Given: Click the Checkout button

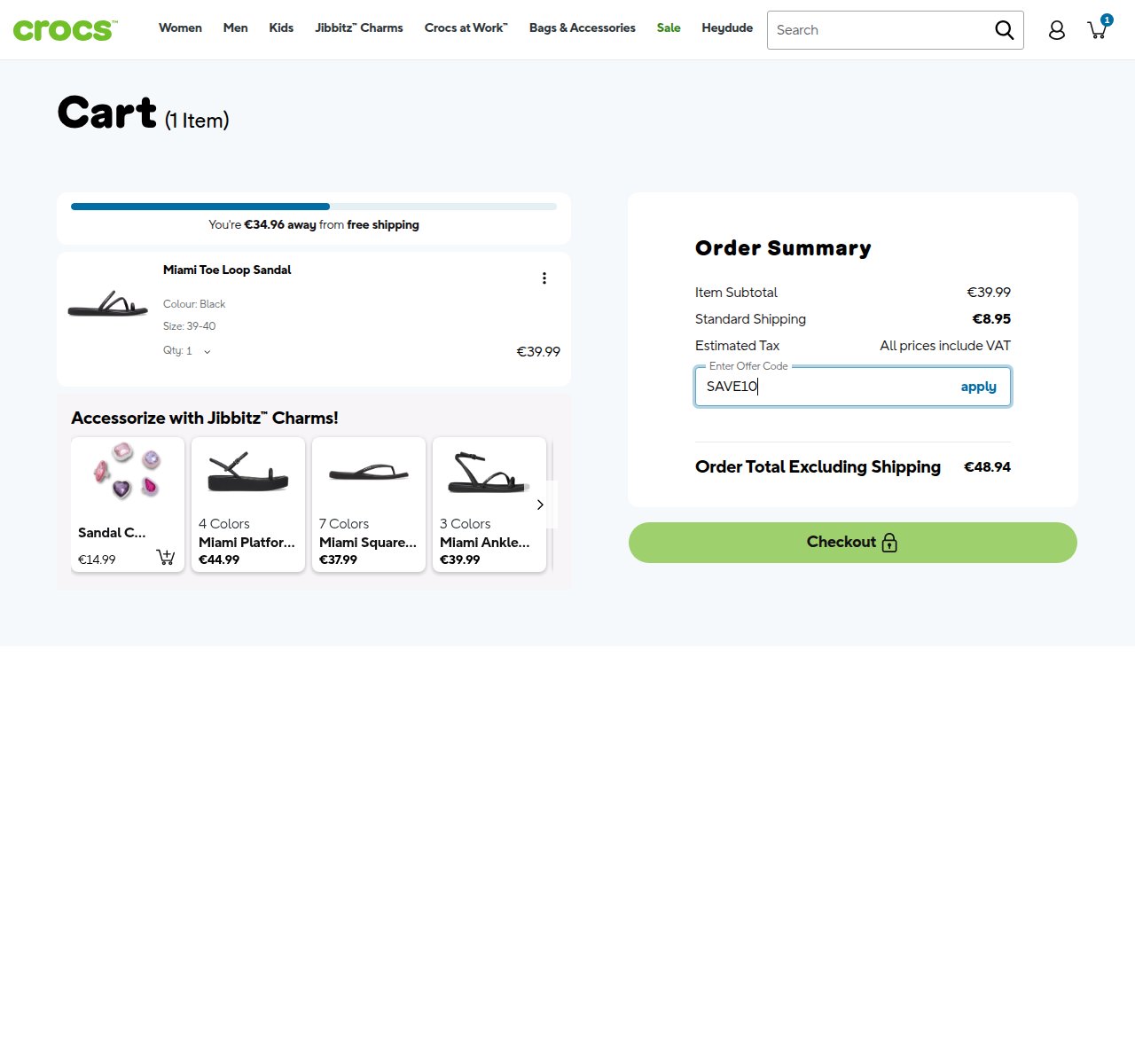Looking at the screenshot, I should 853,543.
